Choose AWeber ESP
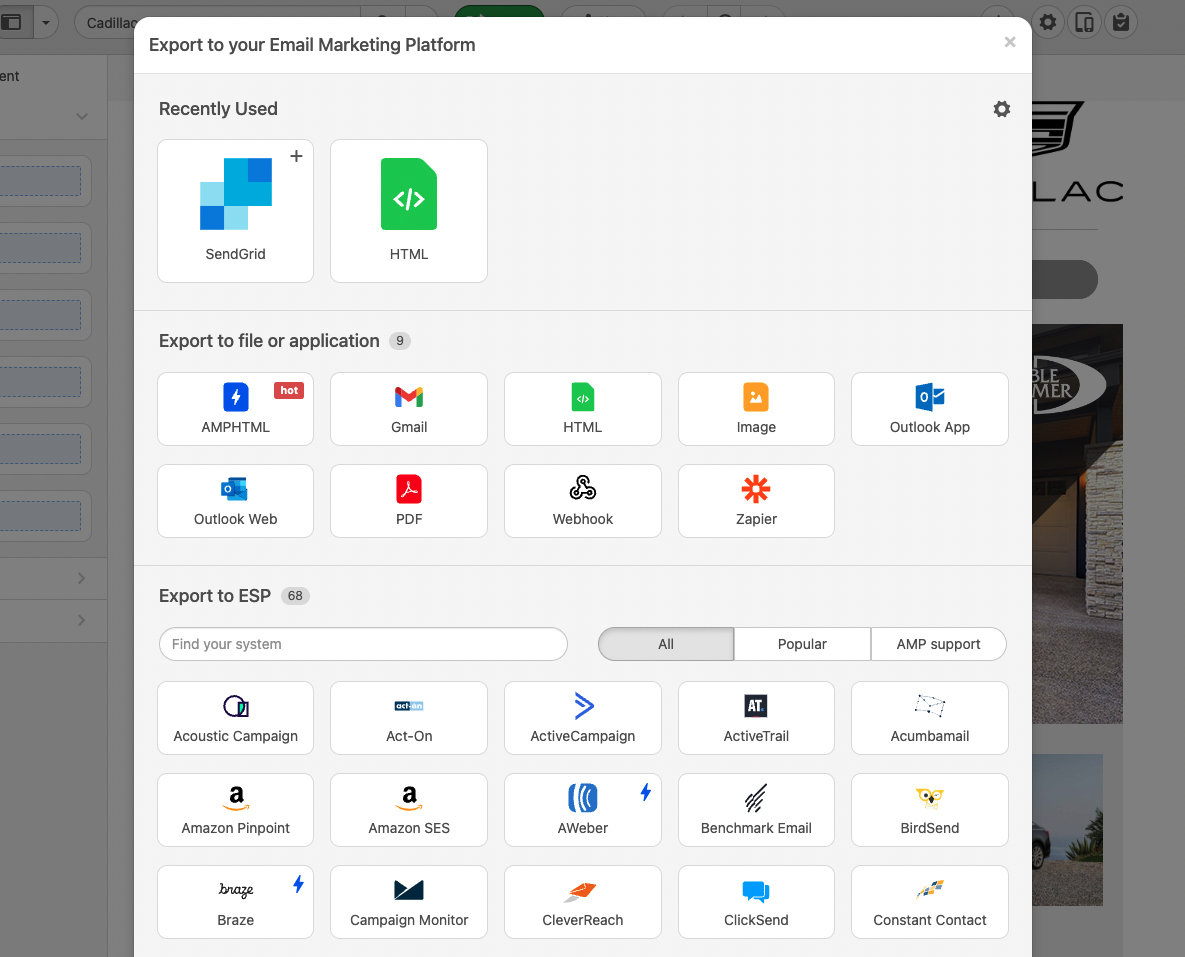The image size is (1185, 957). tap(583, 810)
